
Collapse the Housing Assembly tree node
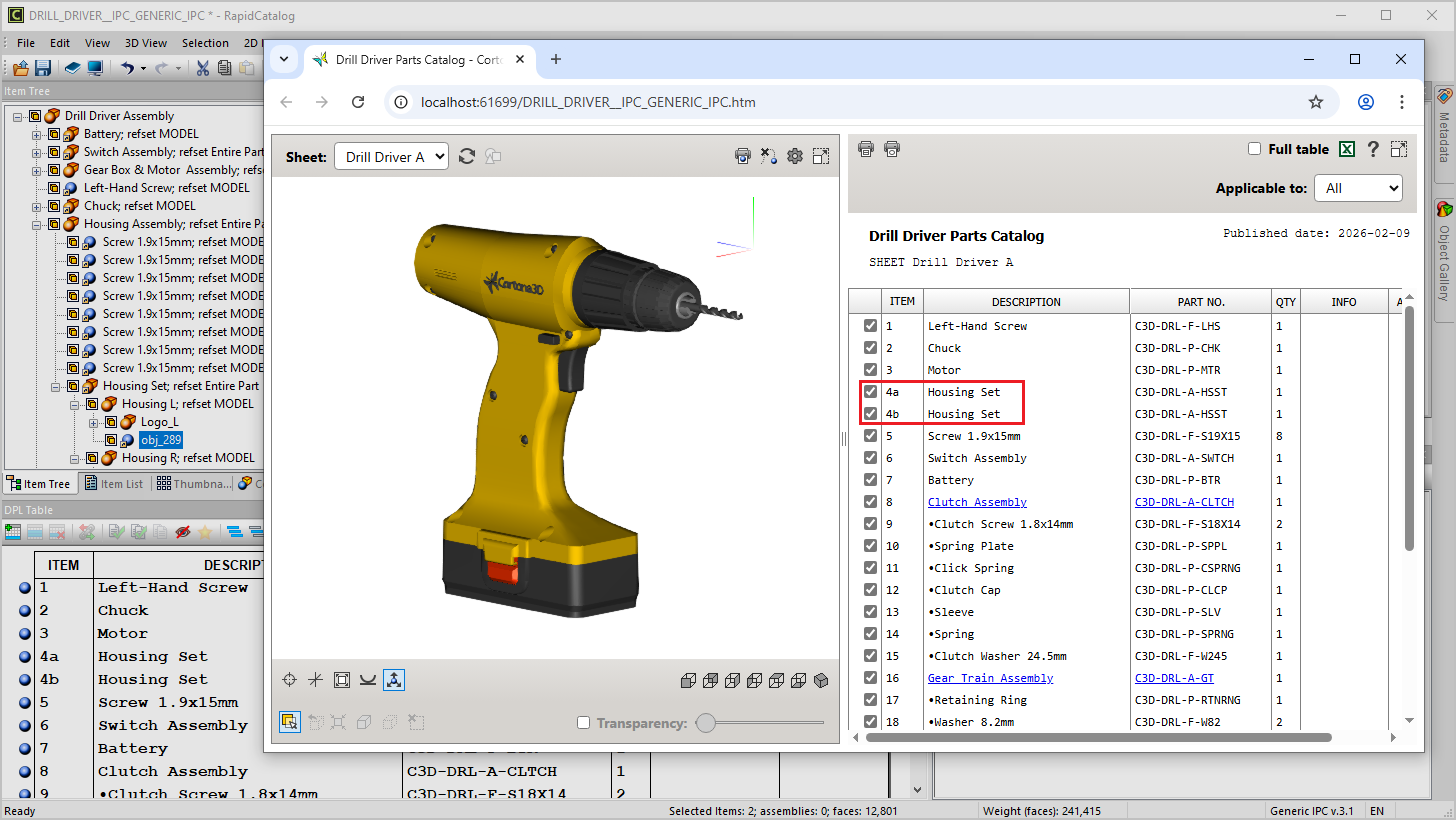click(37, 224)
